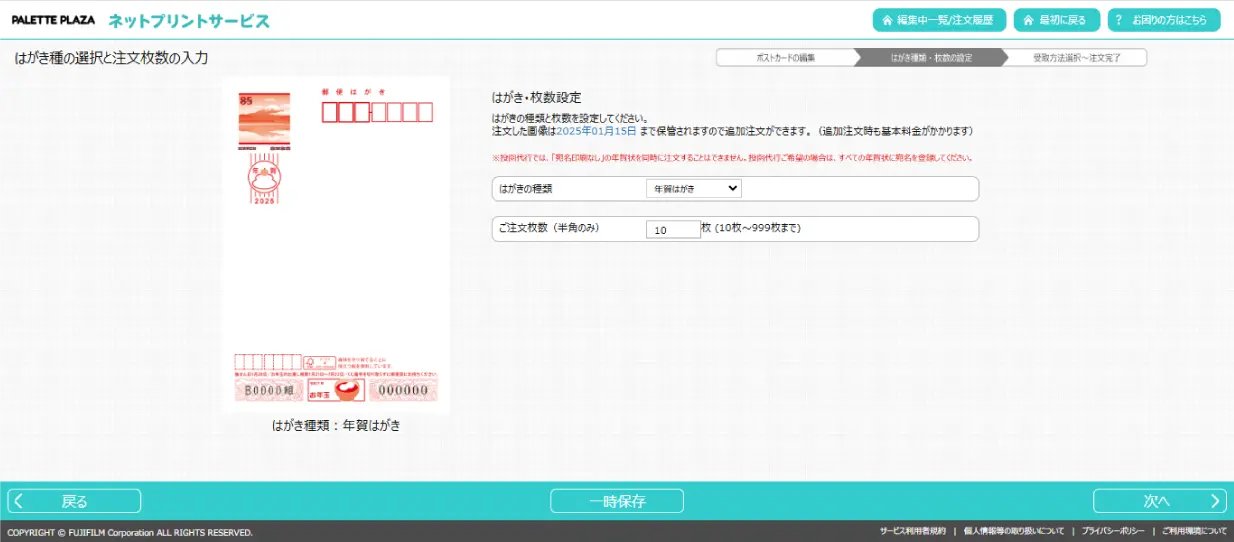Click the はがき種類：年賀はがき caption
This screenshot has height=542, width=1234.
coord(336,425)
